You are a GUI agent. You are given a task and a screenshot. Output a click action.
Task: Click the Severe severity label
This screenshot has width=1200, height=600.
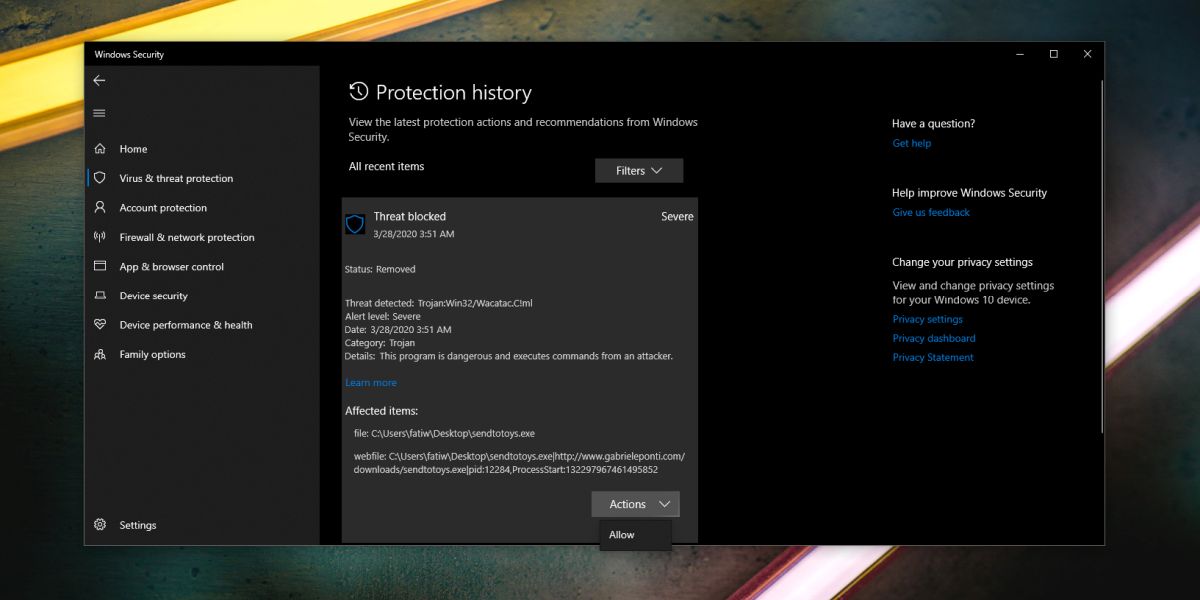coord(677,216)
